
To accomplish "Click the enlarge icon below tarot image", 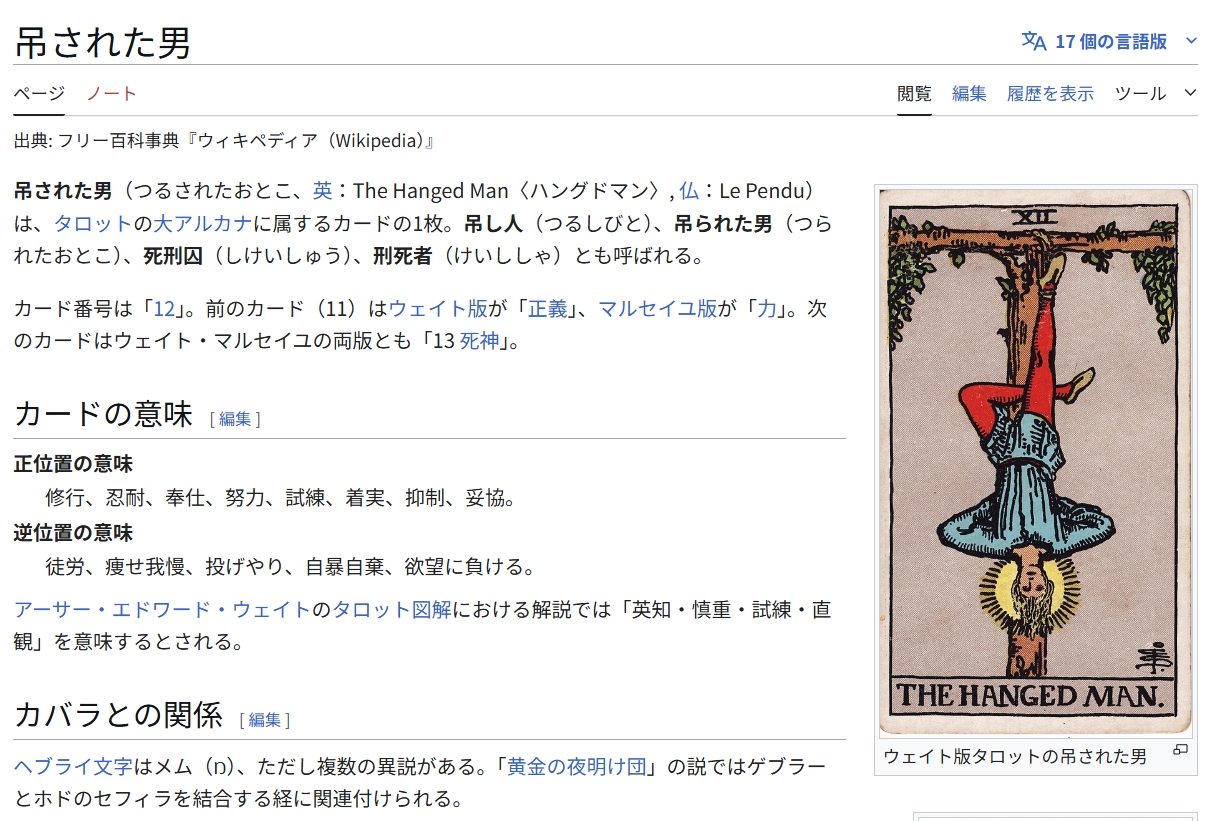I will [1180, 750].
